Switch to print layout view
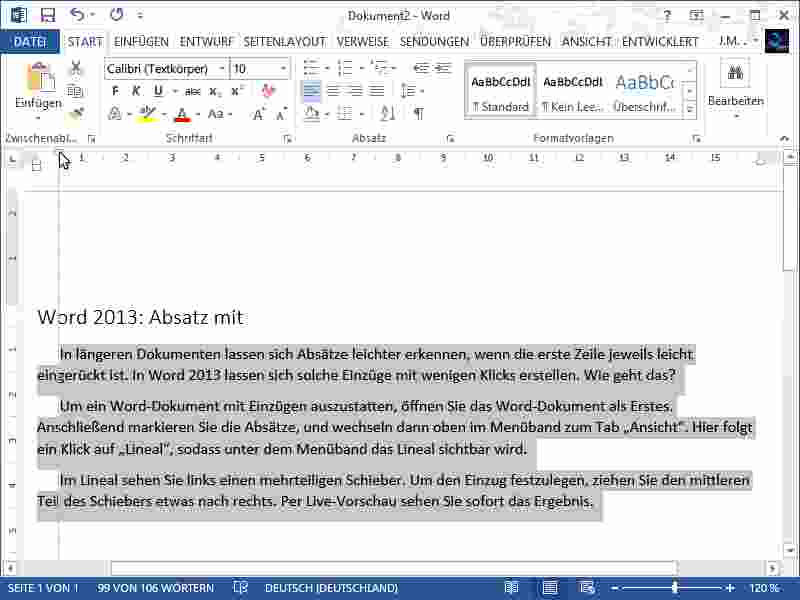 click(549, 588)
